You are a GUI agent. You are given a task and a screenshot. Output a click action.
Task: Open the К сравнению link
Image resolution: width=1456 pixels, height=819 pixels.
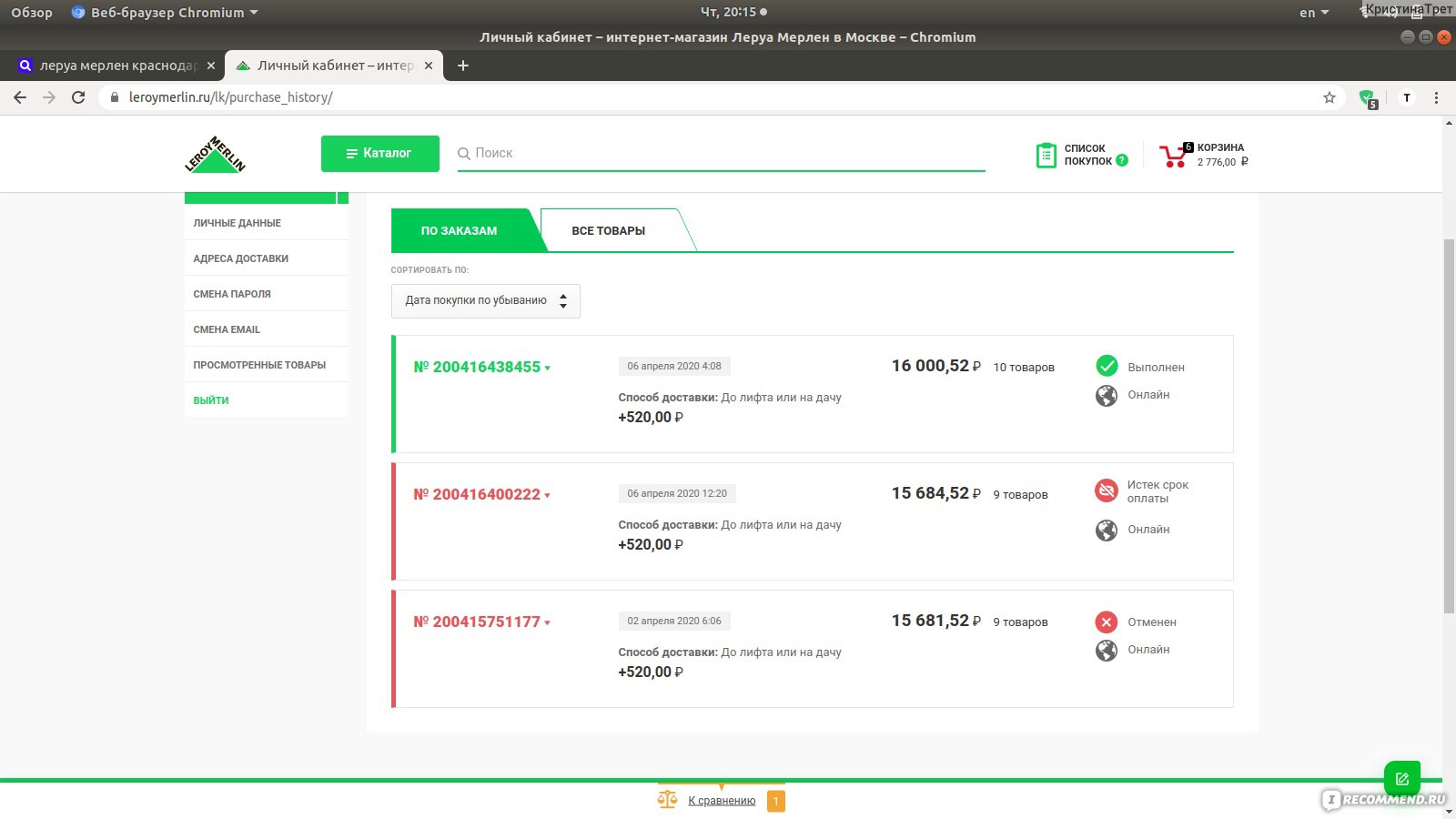coord(722,801)
